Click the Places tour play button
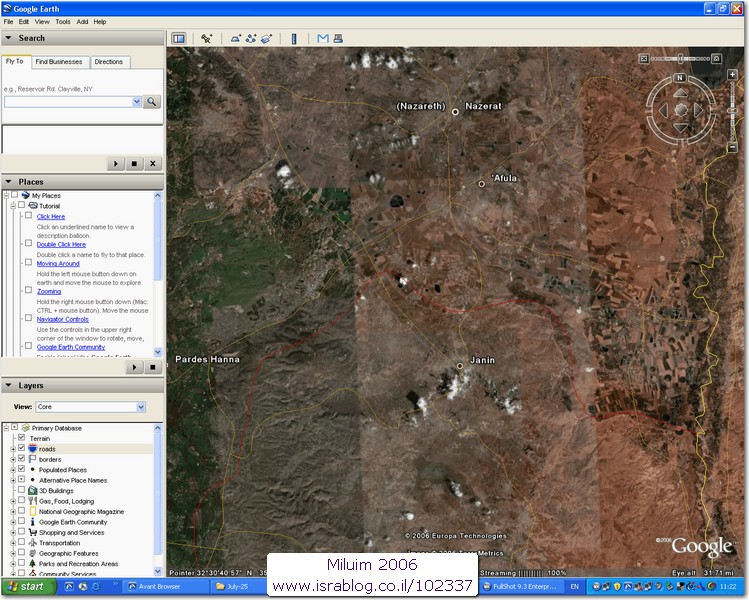749x600 pixels. pos(134,367)
